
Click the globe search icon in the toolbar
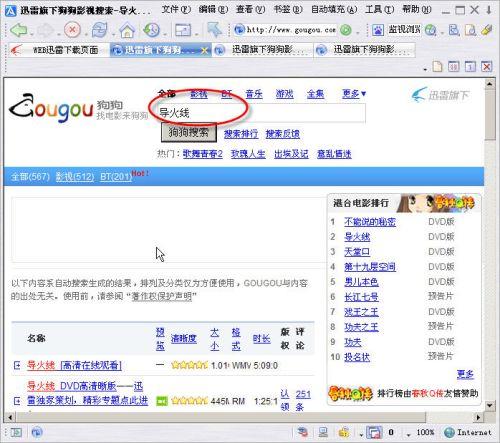430,30
